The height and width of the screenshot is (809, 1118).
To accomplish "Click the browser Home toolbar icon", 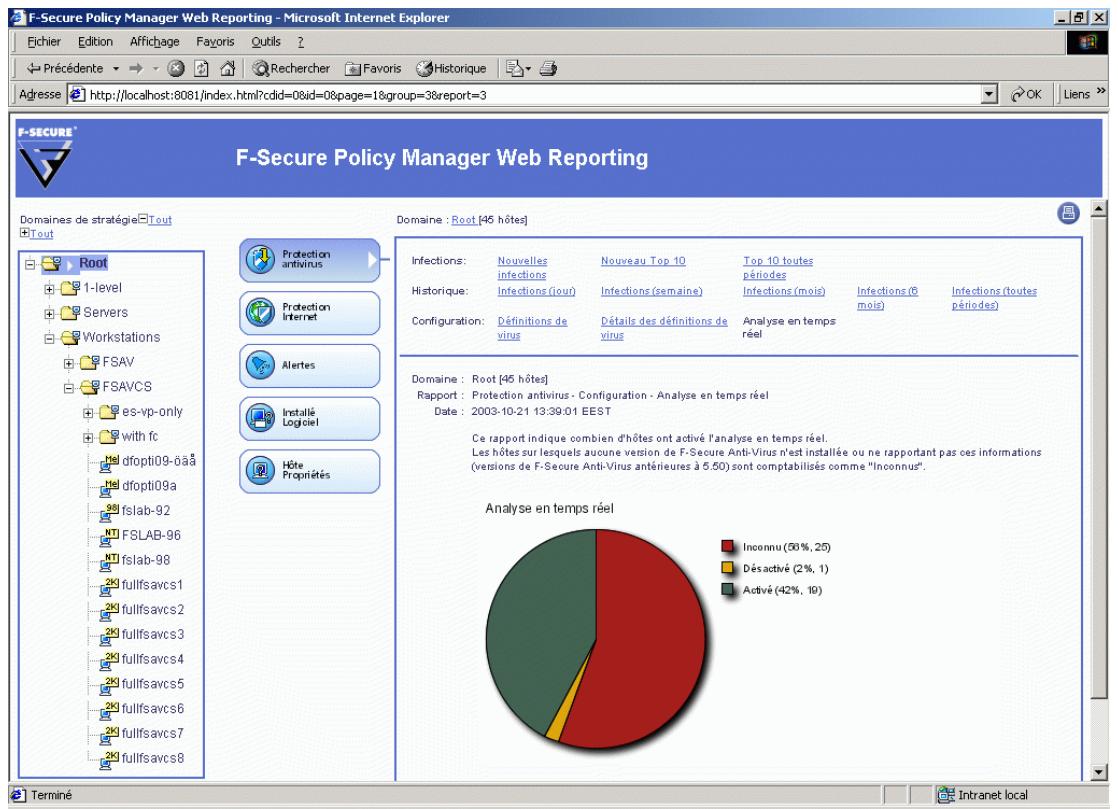I will coord(227,68).
